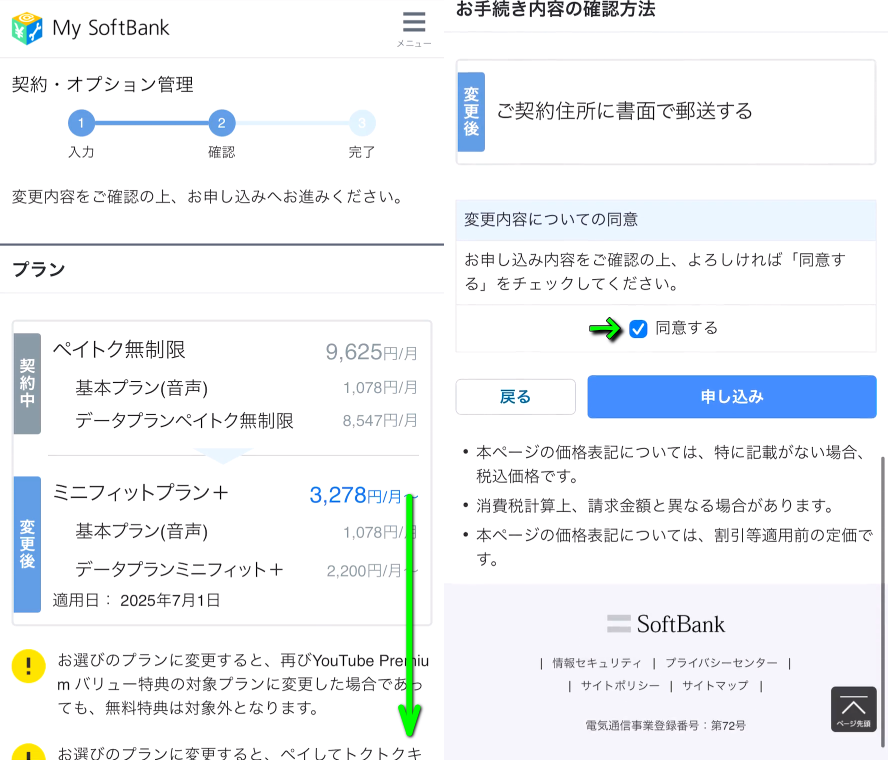Tap 1,078円/月 under ペイトク無制限
The image size is (888, 760).
click(x=380, y=388)
